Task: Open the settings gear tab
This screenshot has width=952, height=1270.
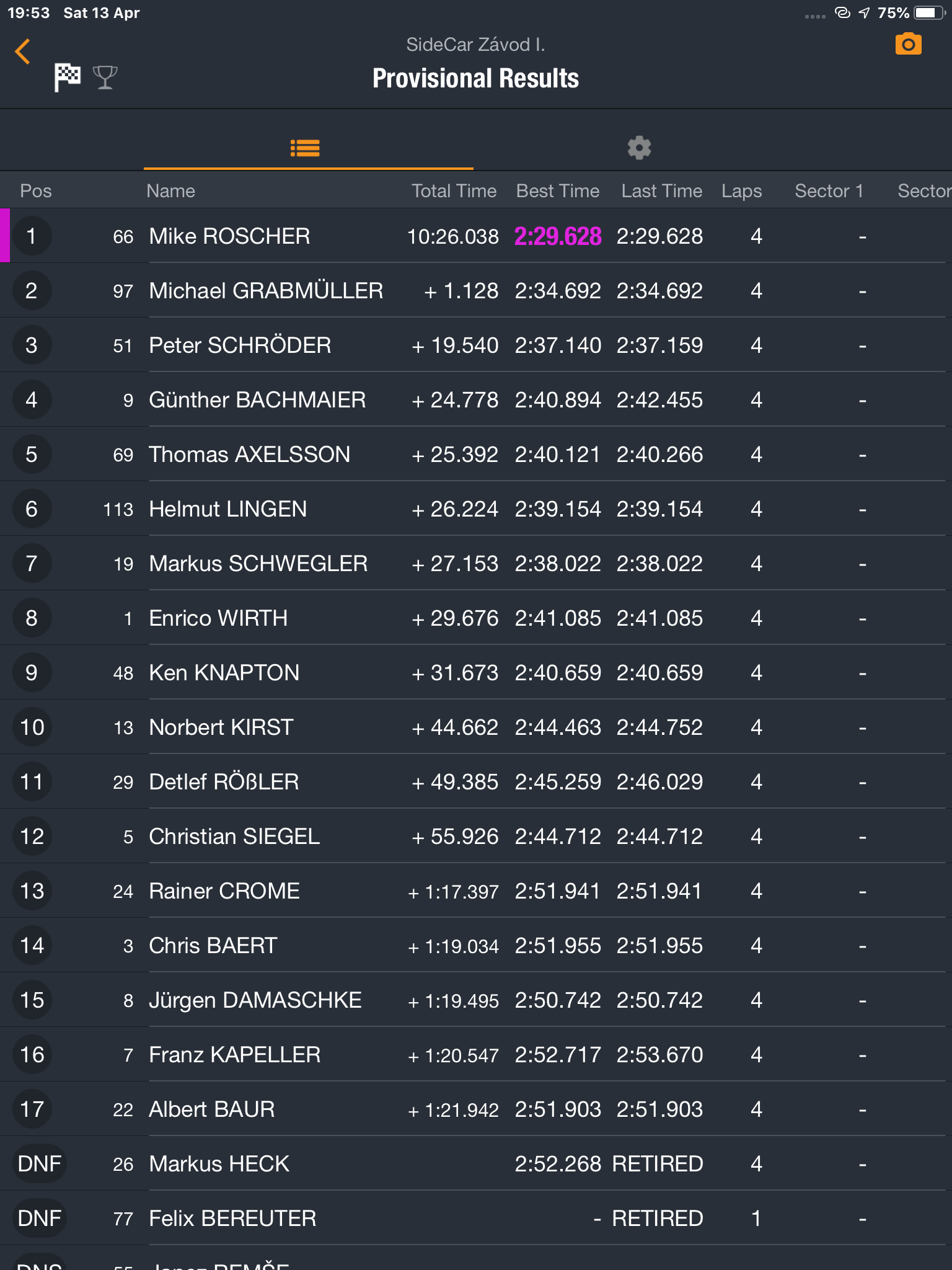Action: click(639, 148)
